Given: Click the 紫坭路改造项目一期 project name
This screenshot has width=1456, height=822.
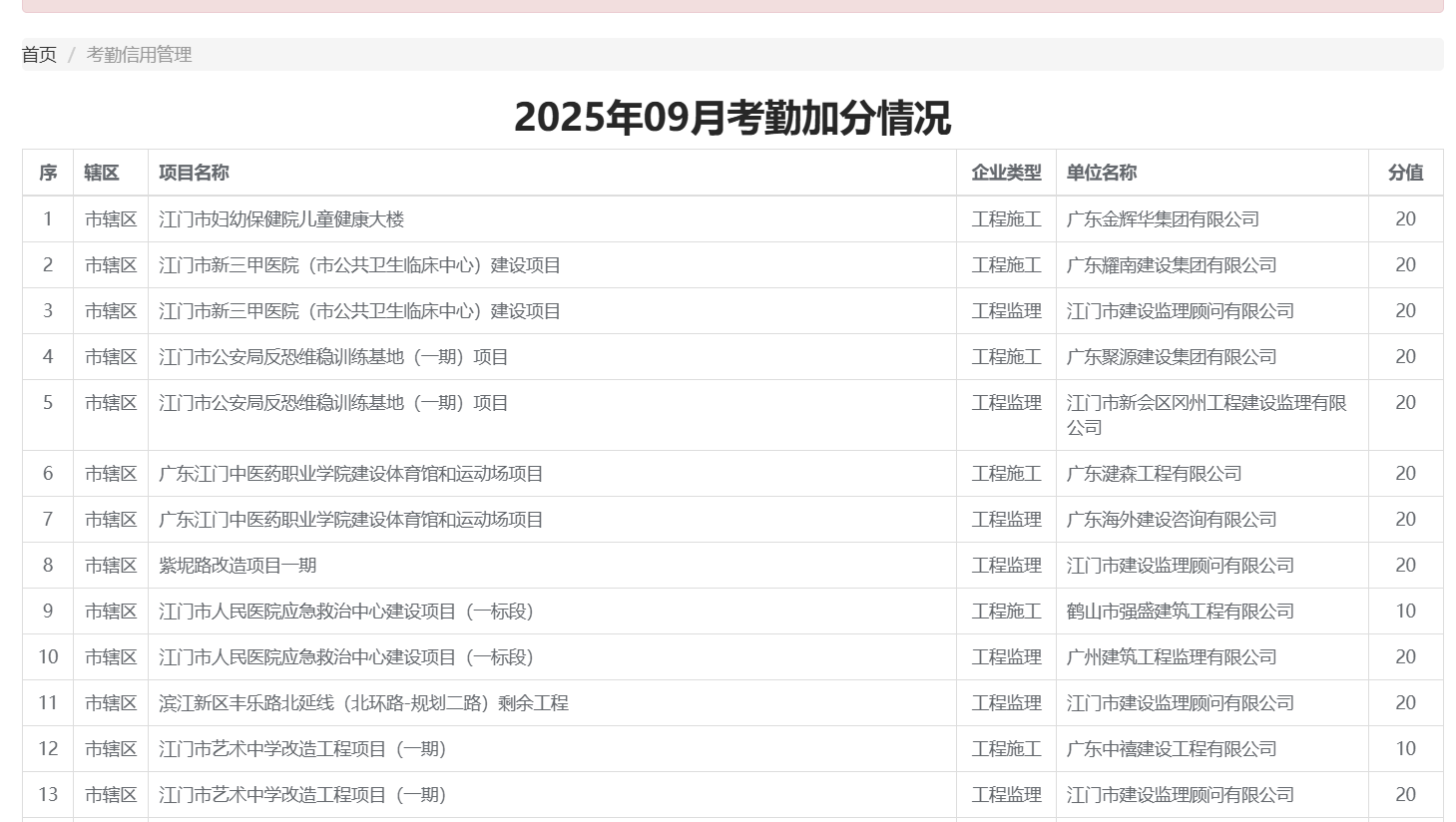Looking at the screenshot, I should coord(238,566).
